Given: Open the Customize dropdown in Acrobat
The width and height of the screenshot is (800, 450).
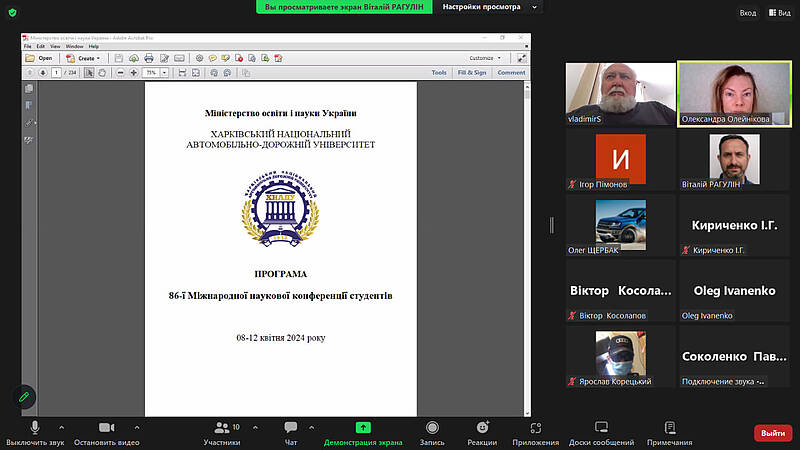Looking at the screenshot, I should point(485,58).
